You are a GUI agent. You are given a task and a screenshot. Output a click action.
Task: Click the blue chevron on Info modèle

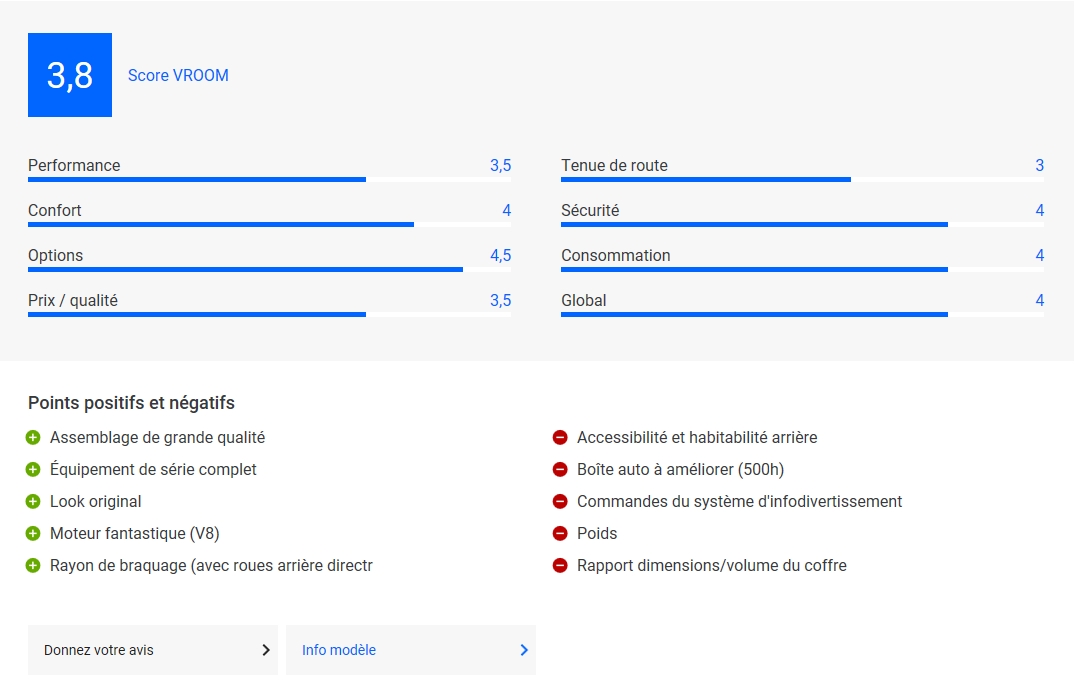(524, 650)
